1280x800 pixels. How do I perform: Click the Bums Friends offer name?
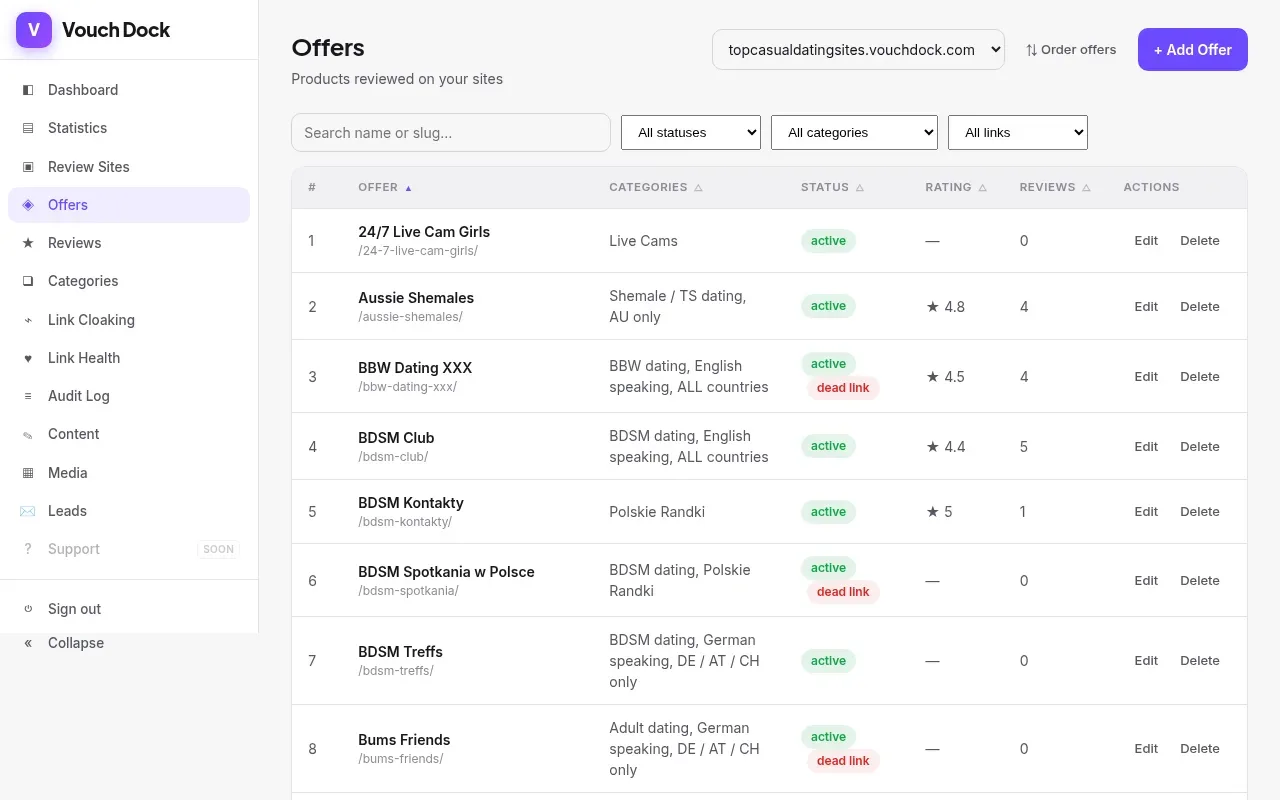404,740
